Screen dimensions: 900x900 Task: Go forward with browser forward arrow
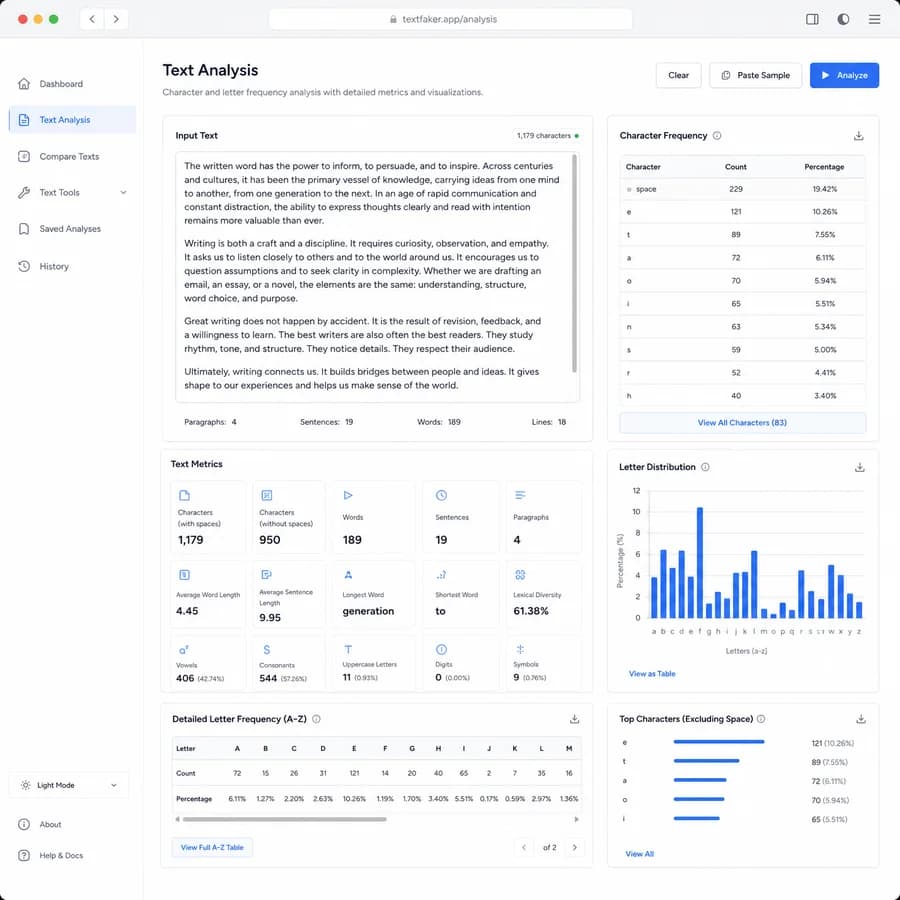pyautogui.click(x=116, y=19)
